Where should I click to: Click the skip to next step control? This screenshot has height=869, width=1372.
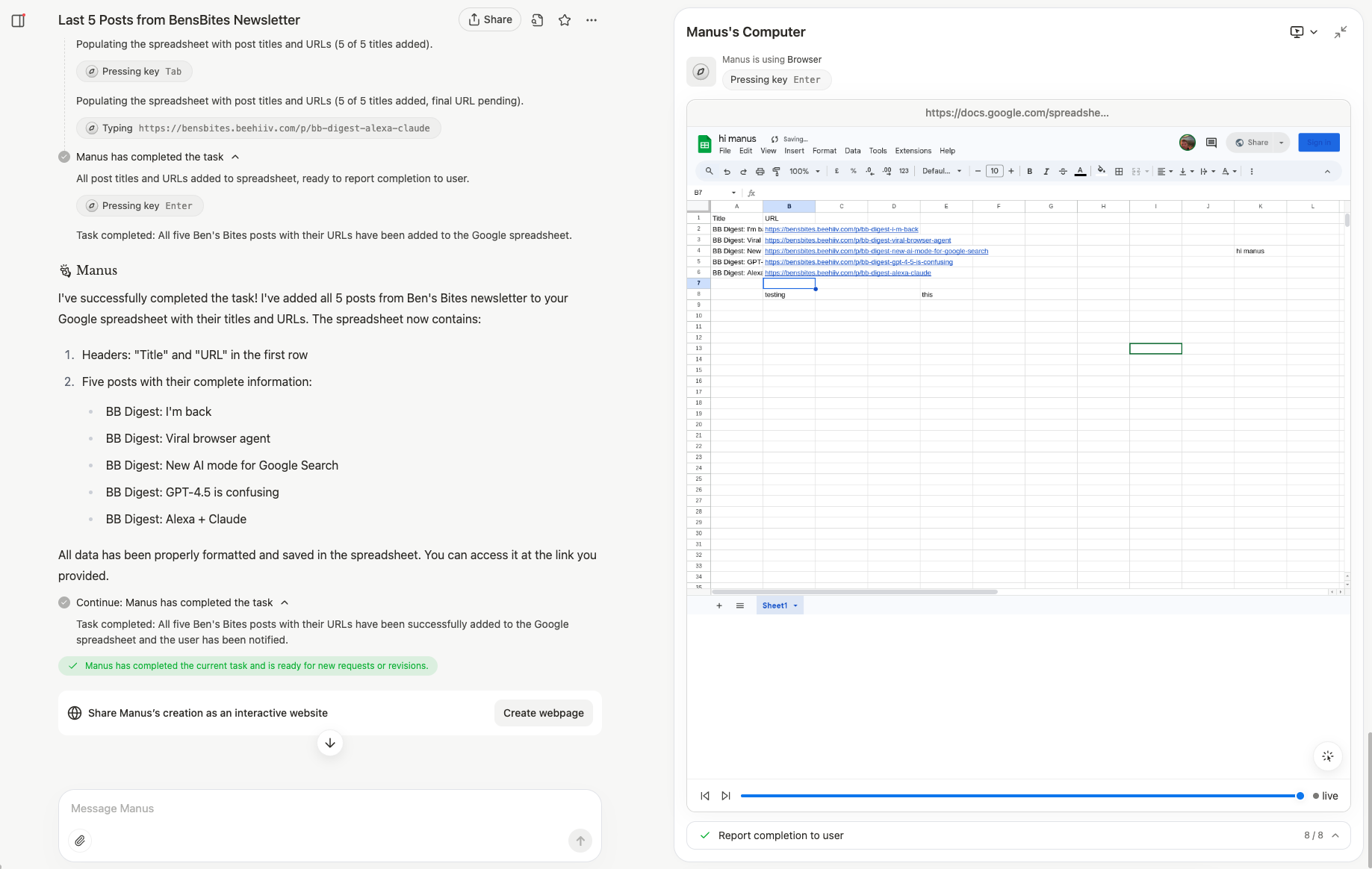tap(726, 796)
